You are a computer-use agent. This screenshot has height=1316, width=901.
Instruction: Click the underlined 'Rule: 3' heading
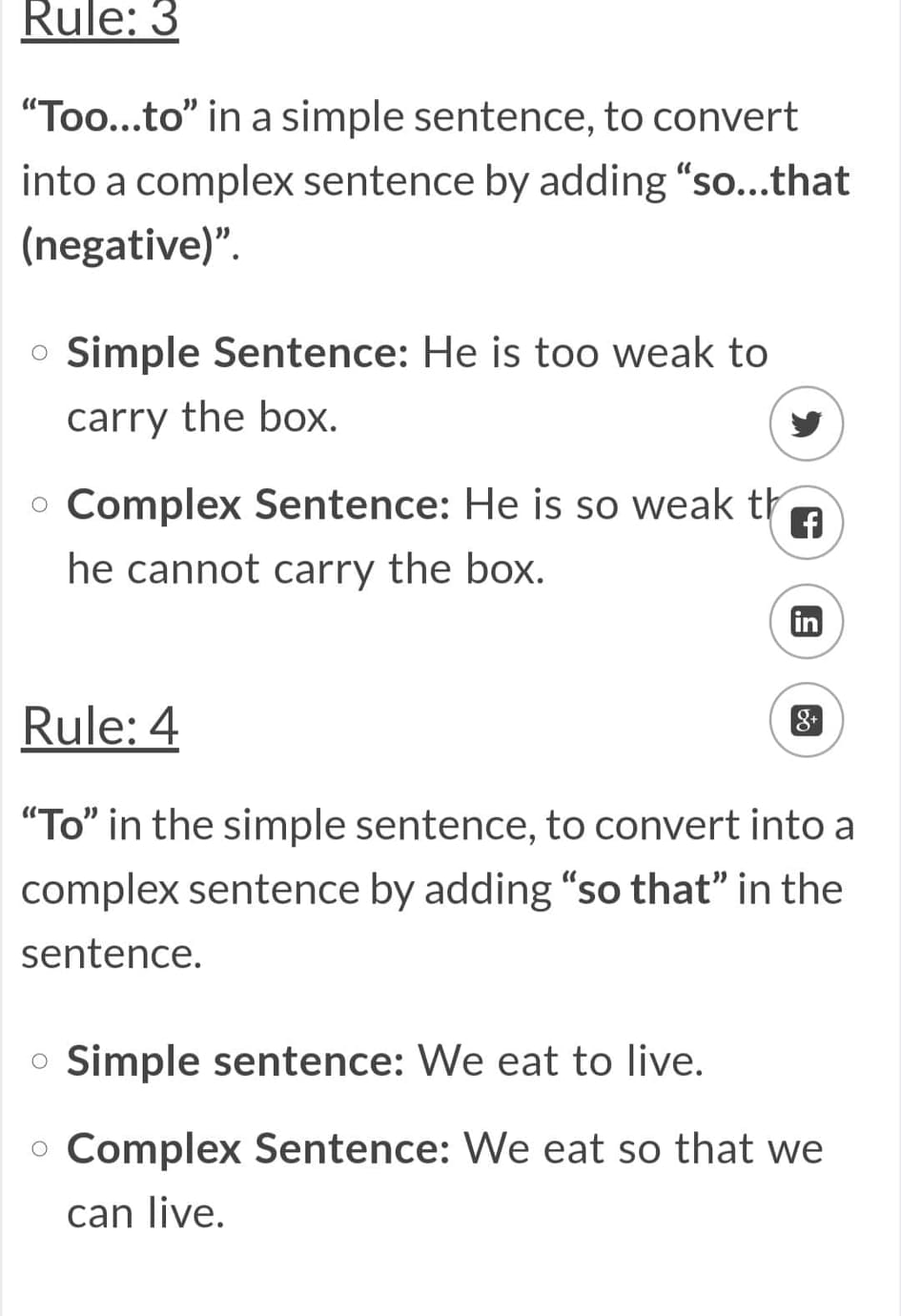click(x=100, y=21)
